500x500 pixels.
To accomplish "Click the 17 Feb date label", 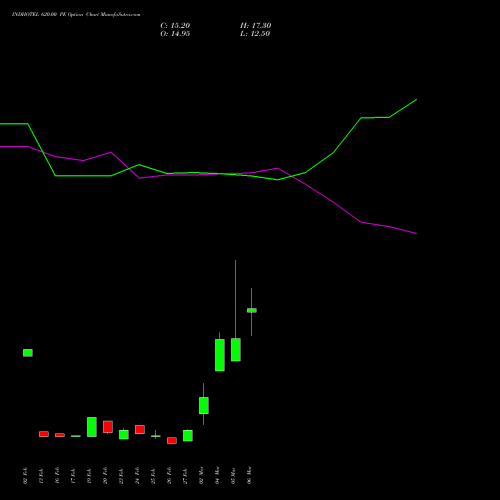I will [73, 476].
